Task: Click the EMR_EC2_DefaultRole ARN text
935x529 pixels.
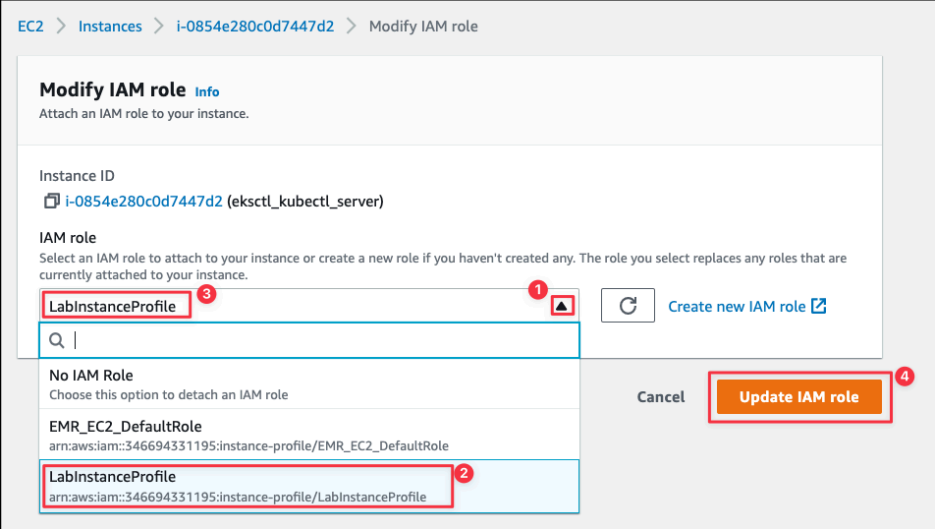Action: 249,446
